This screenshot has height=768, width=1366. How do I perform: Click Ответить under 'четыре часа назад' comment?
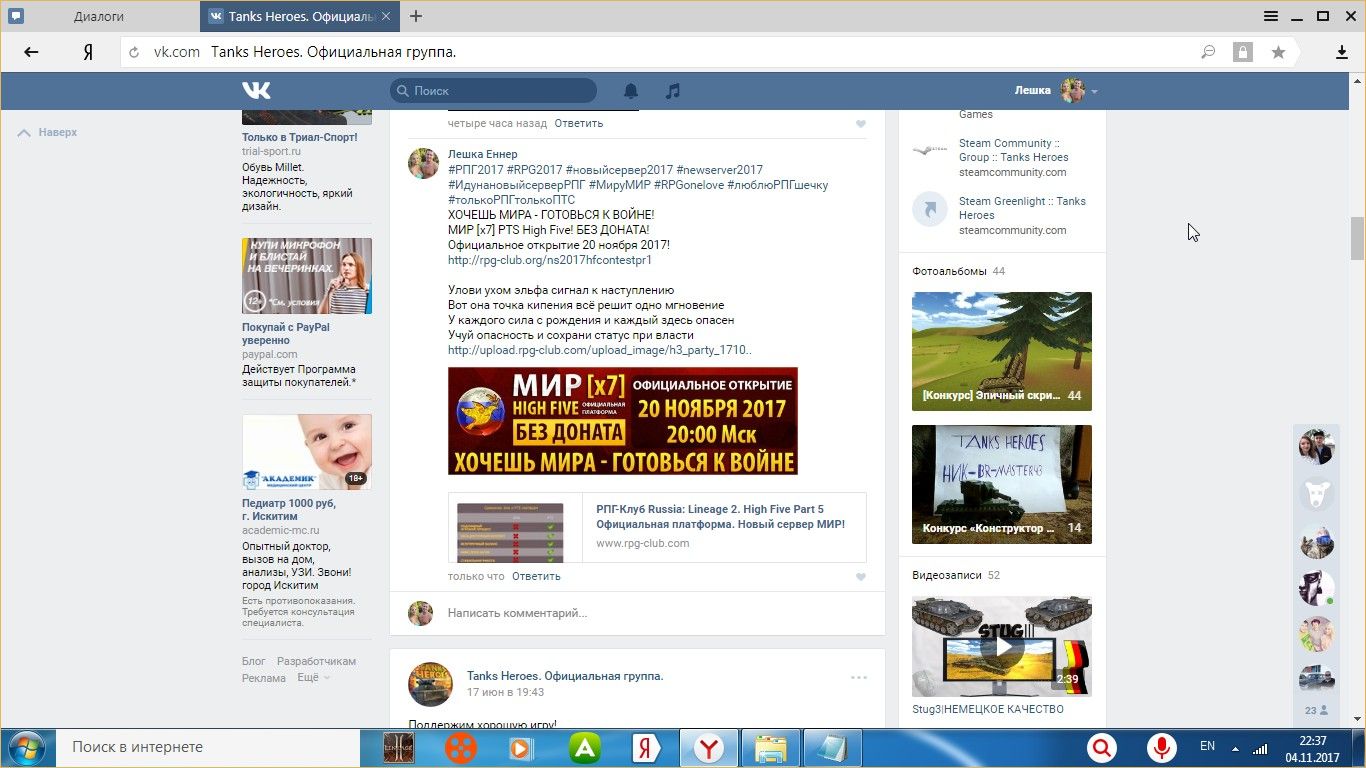pyautogui.click(x=579, y=123)
